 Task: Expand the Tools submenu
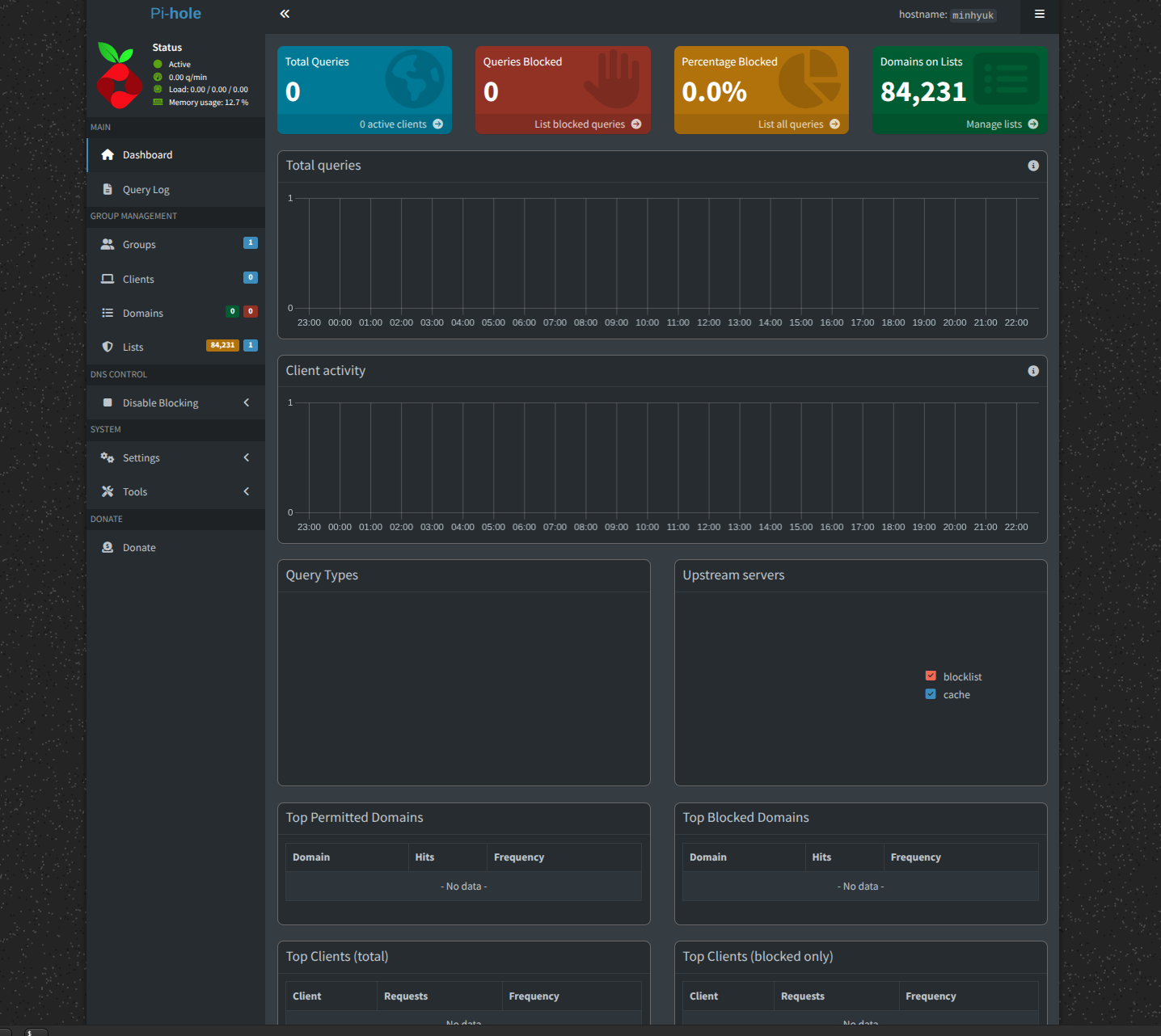[176, 491]
